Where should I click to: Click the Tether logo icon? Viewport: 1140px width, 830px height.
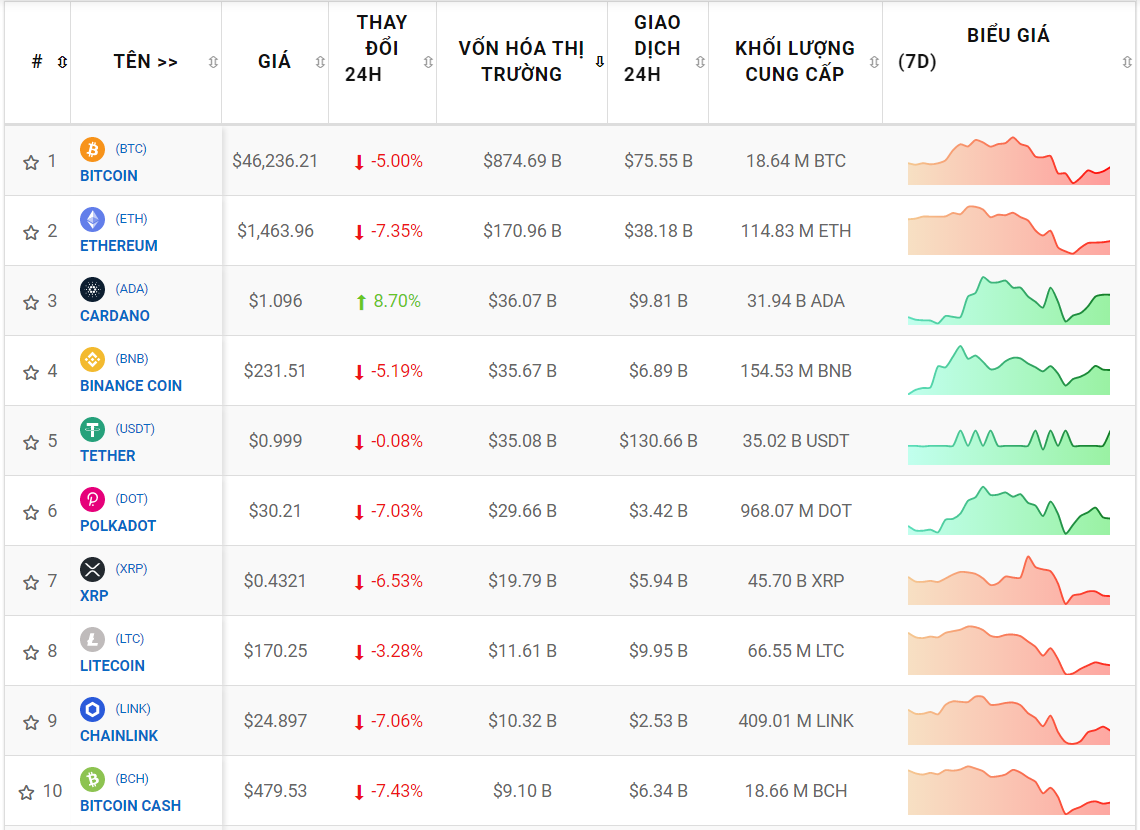pos(92,430)
